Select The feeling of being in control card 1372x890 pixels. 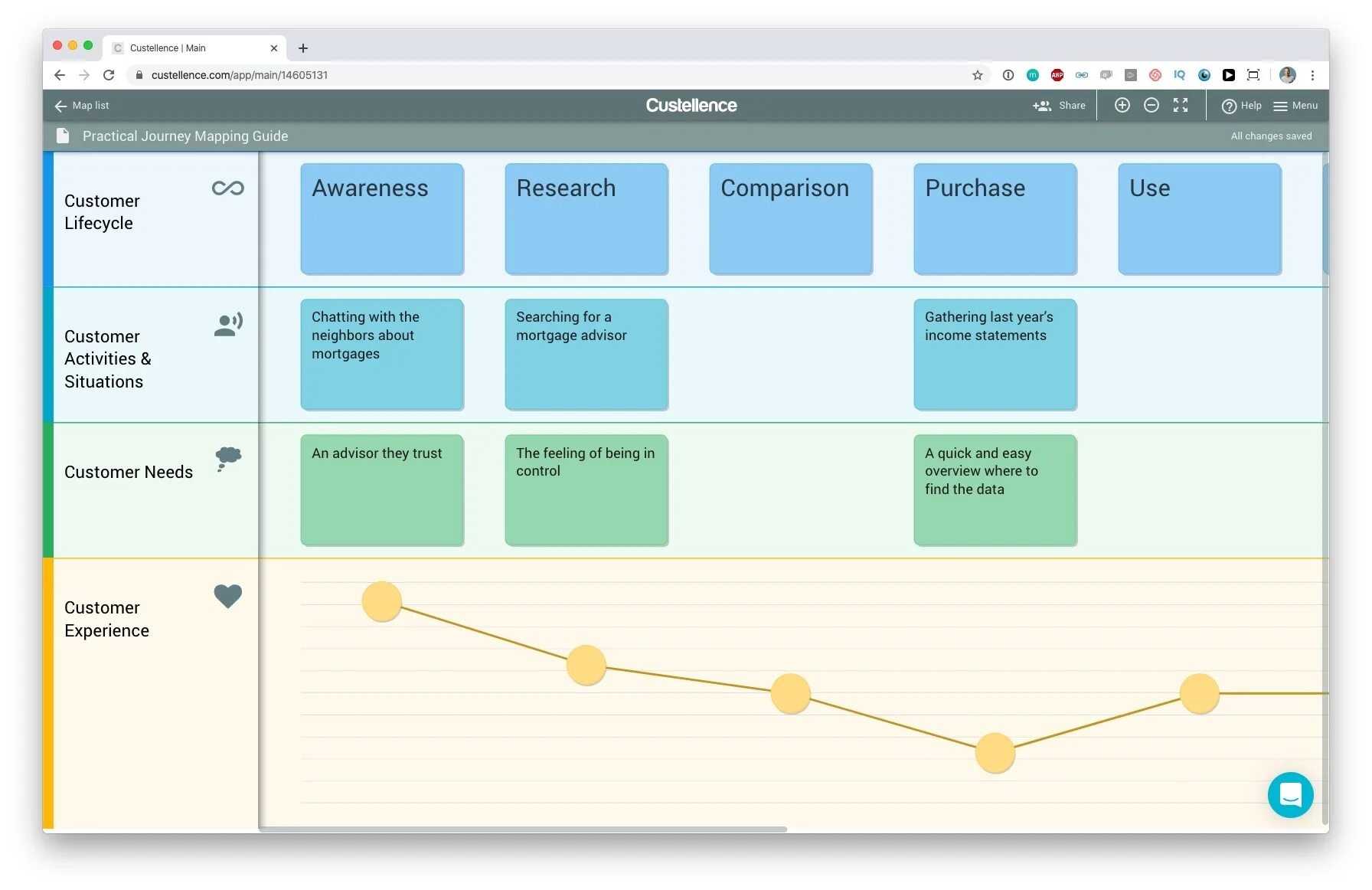586,490
